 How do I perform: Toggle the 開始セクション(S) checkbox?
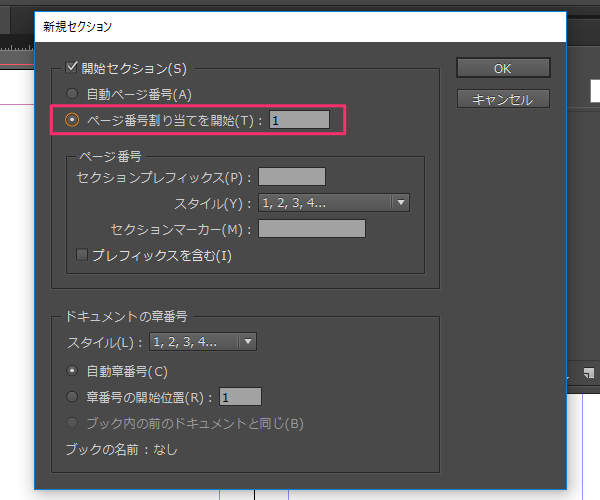71,68
